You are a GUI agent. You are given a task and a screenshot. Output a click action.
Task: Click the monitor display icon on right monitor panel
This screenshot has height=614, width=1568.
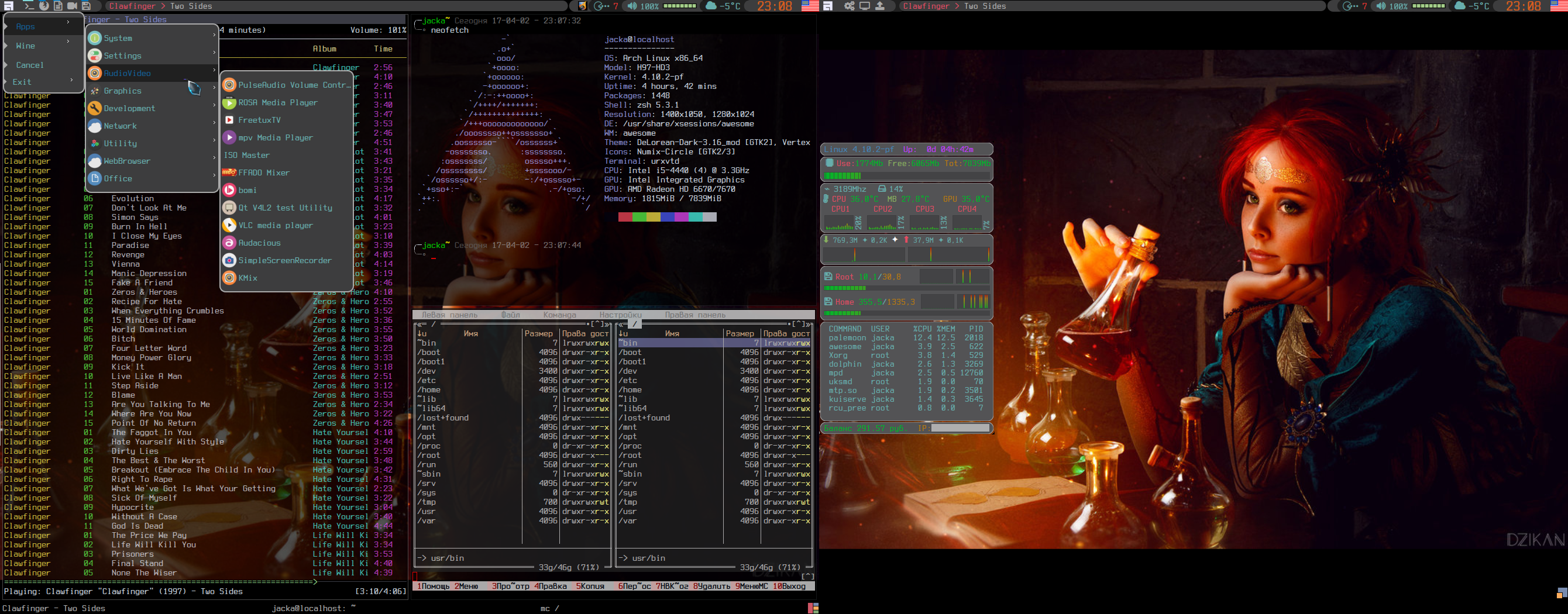coord(864,5)
